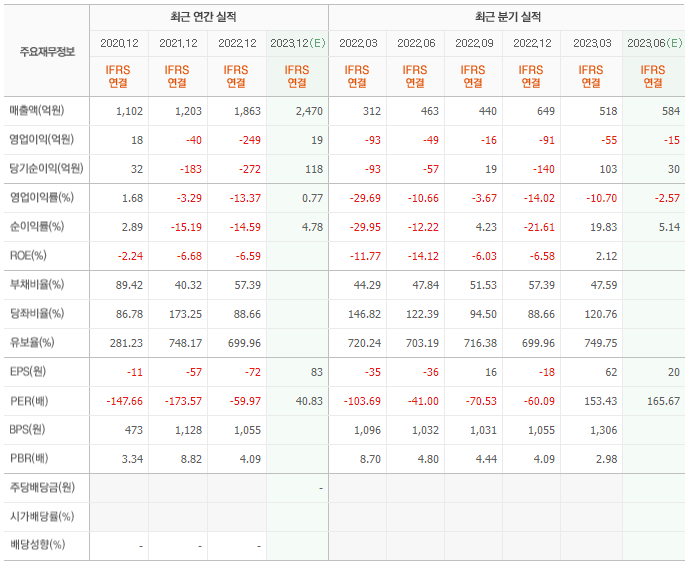689x565 pixels.
Task: Click the 118 estimated net income value
Action: click(x=314, y=169)
